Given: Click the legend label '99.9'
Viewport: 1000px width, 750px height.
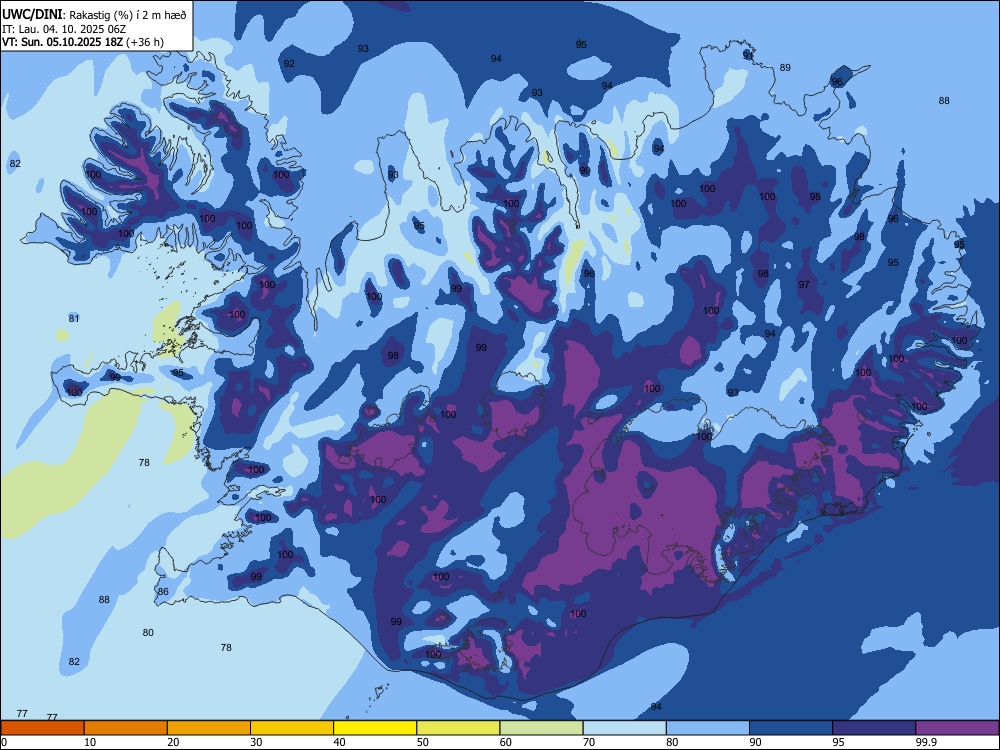Looking at the screenshot, I should pyautogui.click(x=926, y=742).
